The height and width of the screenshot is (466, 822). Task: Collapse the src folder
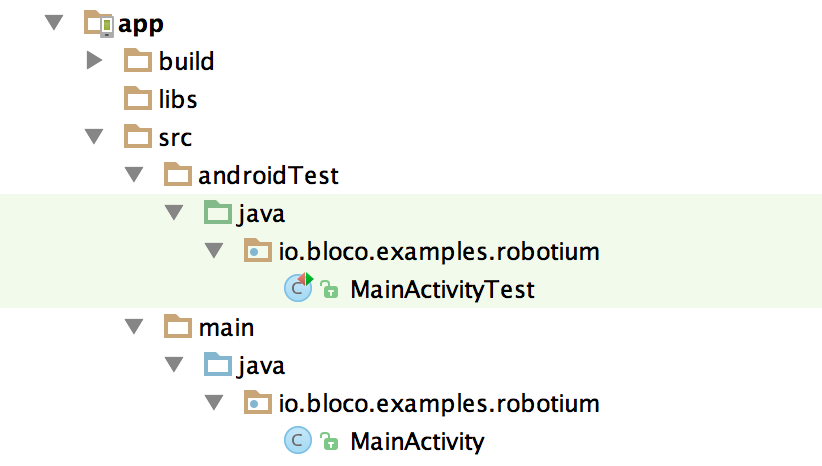tap(94, 136)
